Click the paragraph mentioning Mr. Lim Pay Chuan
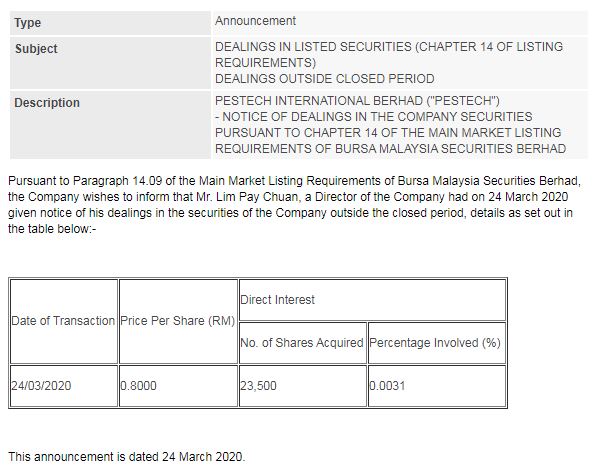 click(x=294, y=205)
